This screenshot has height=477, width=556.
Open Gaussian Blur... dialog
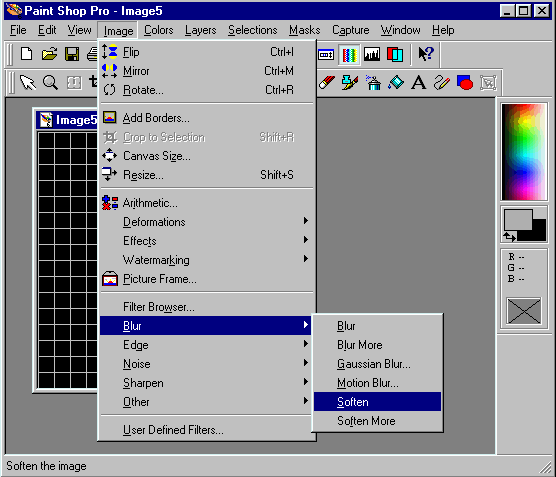pos(378,364)
